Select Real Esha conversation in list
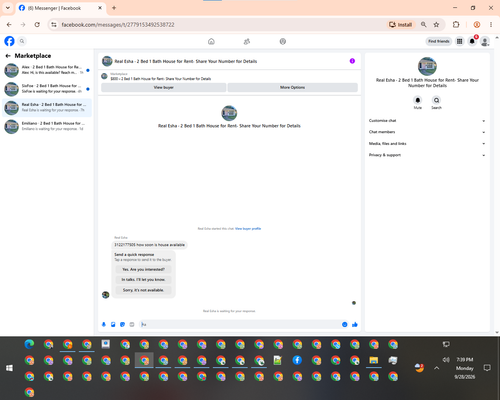The width and height of the screenshot is (500, 400). pyautogui.click(x=47, y=107)
